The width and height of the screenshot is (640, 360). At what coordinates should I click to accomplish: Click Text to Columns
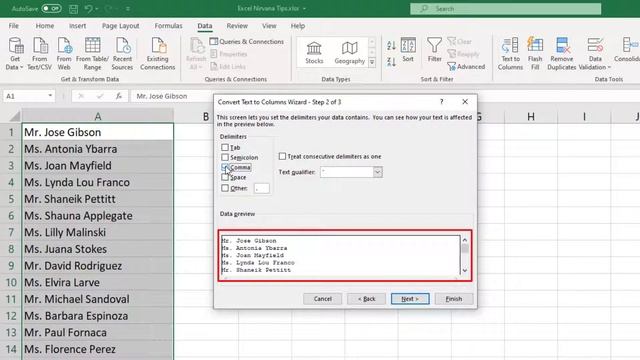pyautogui.click(x=510, y=54)
